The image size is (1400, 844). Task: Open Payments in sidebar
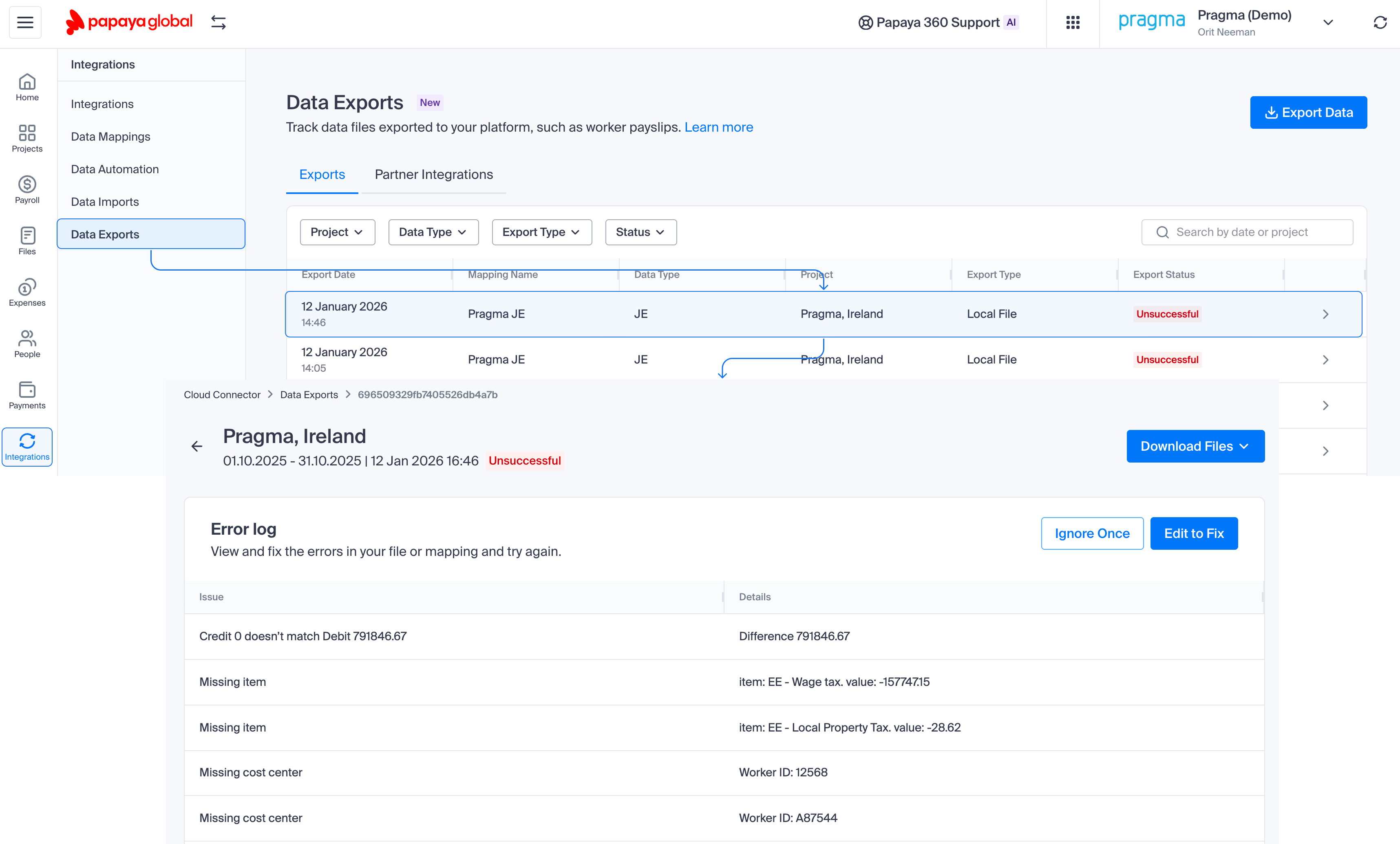(x=27, y=395)
